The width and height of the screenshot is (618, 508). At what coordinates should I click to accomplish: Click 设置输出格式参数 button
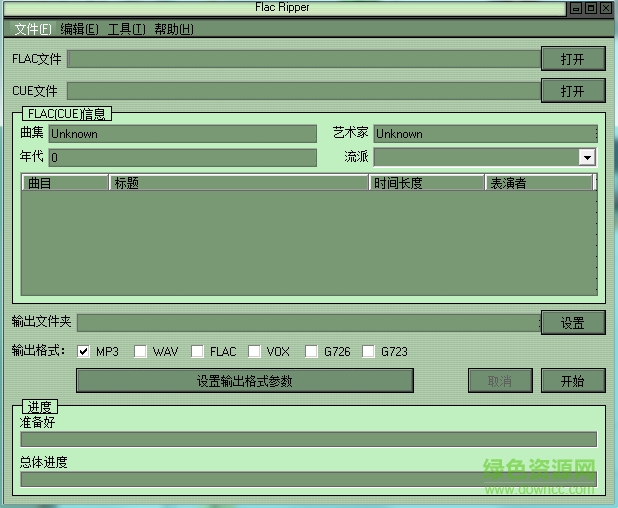click(245, 381)
